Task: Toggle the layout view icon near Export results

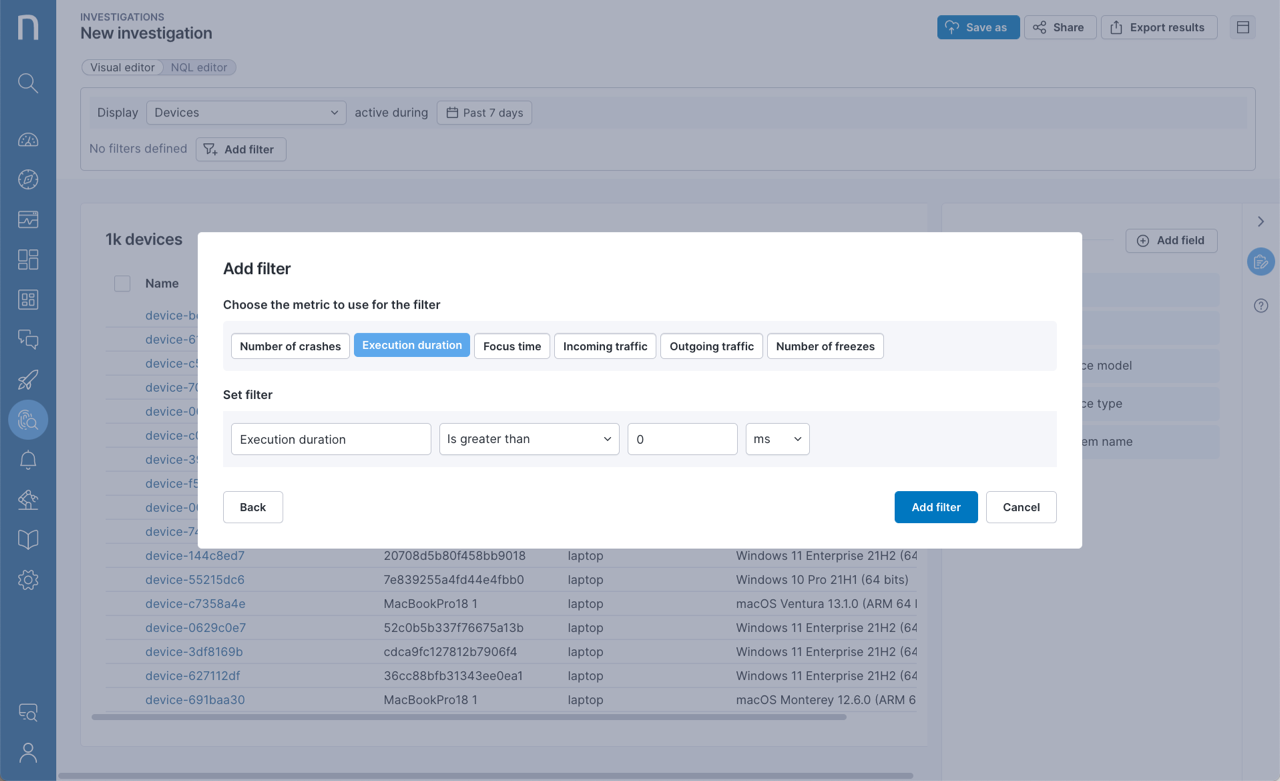Action: point(1242,27)
